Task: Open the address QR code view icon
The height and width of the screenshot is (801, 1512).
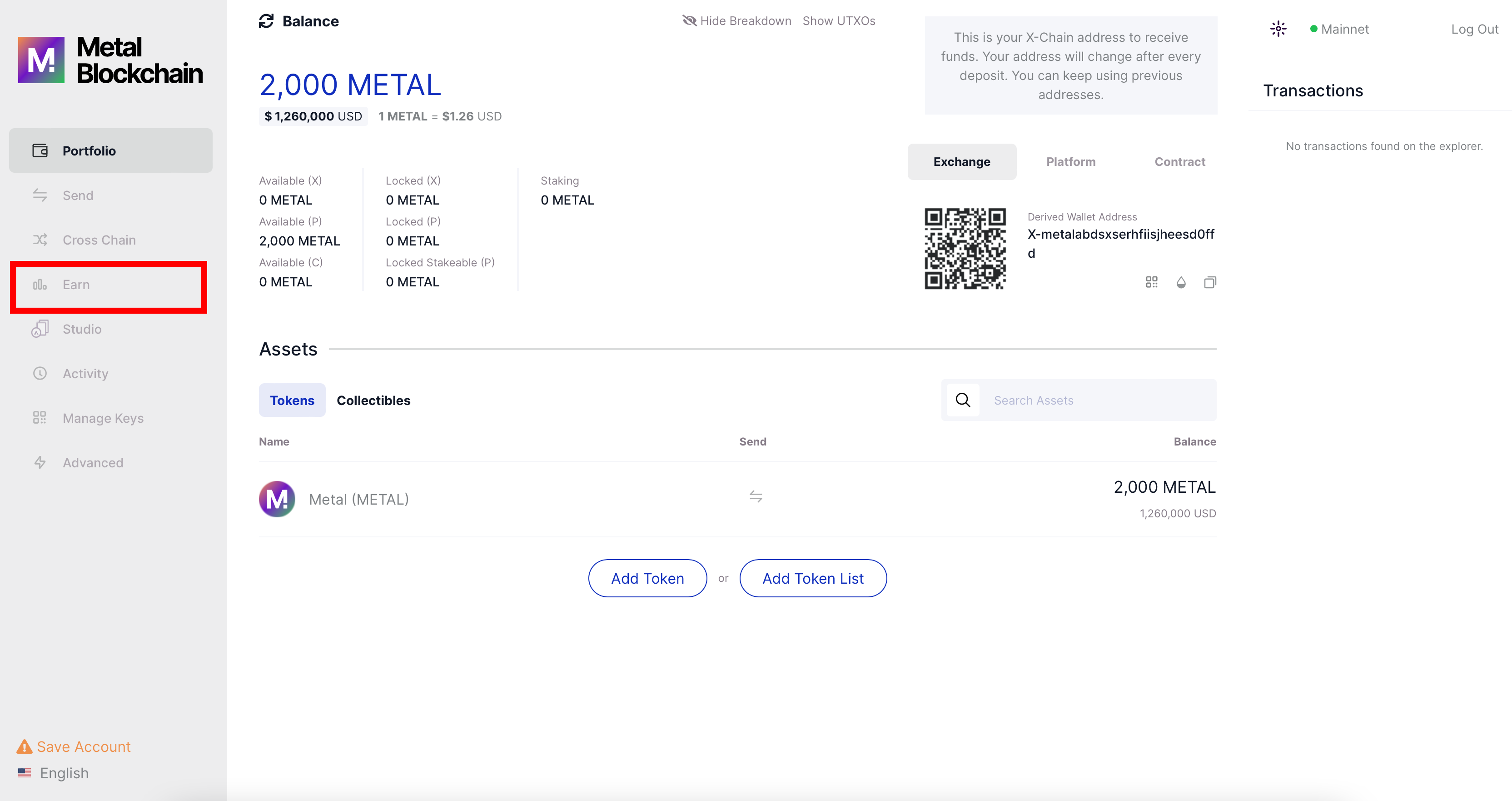Action: [1151, 282]
